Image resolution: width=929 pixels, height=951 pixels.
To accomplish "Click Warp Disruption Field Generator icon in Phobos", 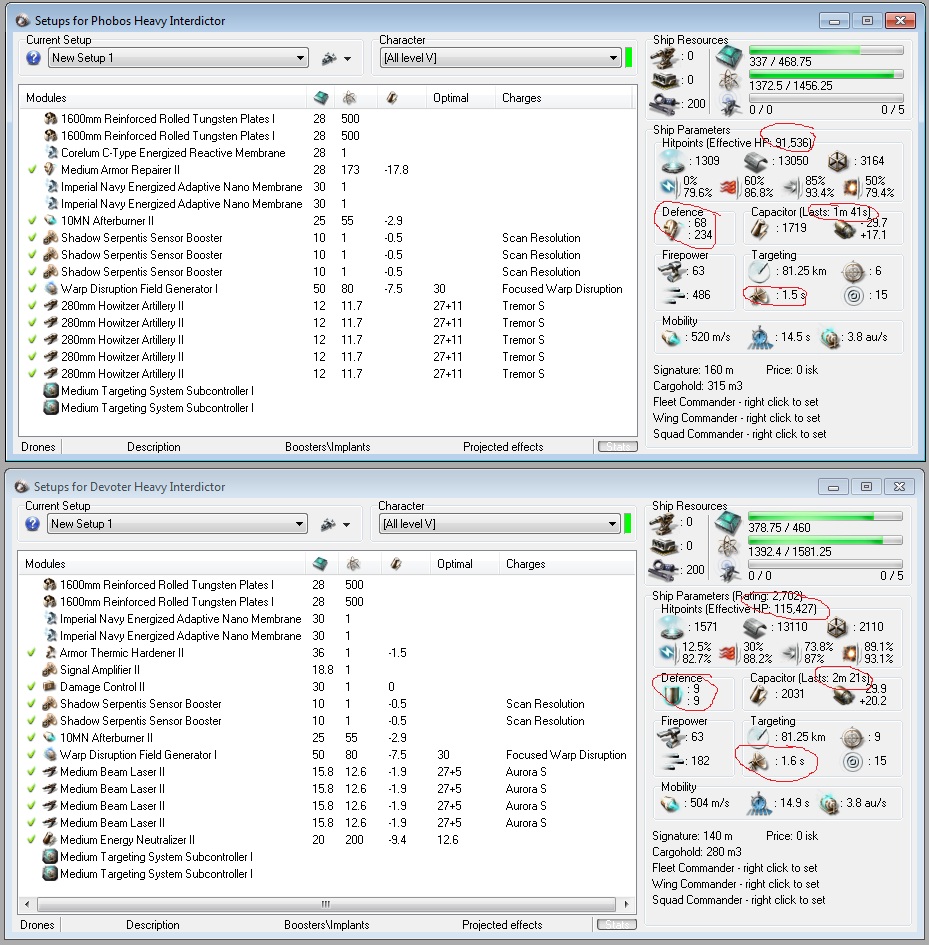I will [x=51, y=289].
